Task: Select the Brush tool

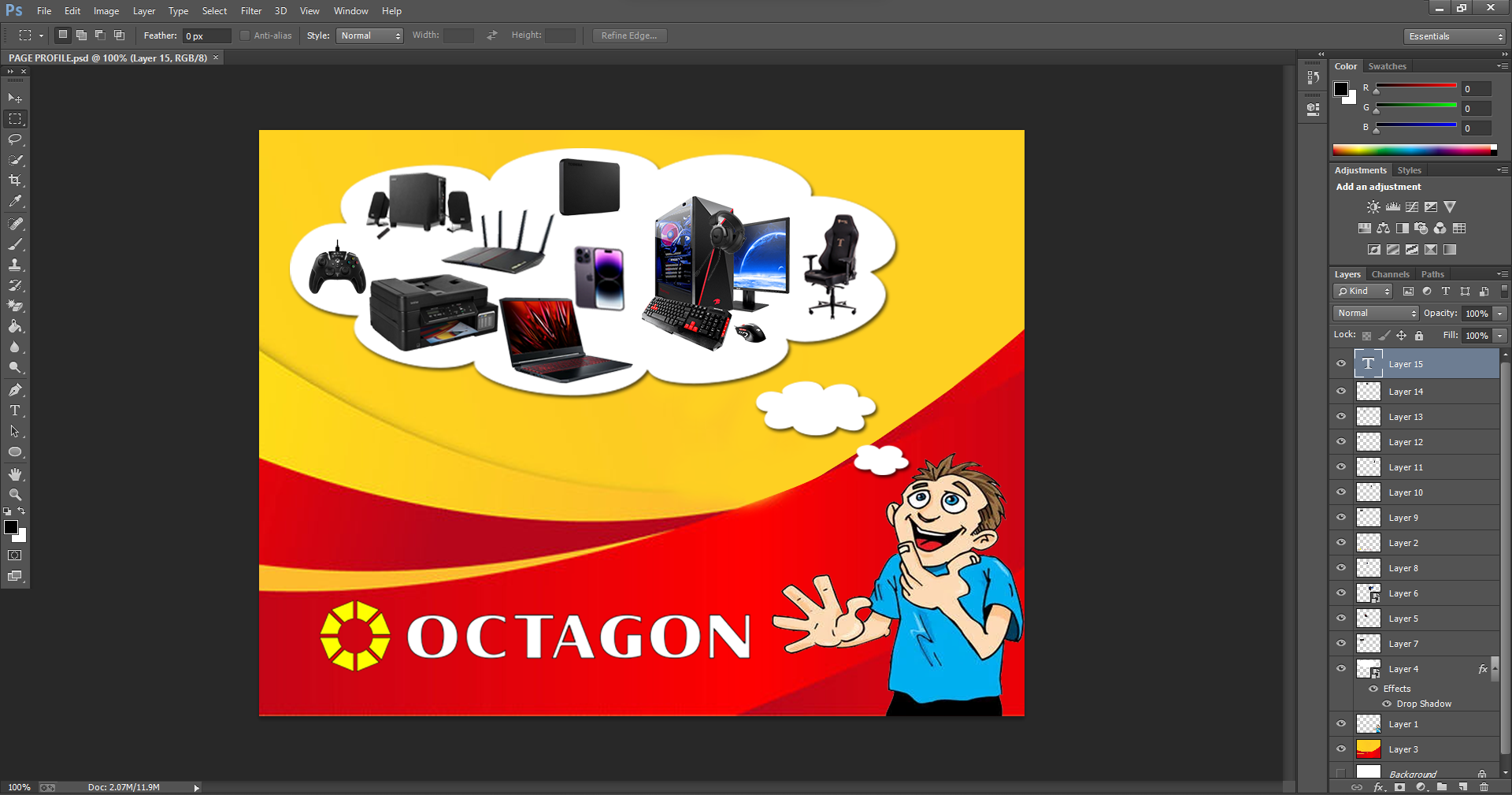Action: (x=15, y=244)
